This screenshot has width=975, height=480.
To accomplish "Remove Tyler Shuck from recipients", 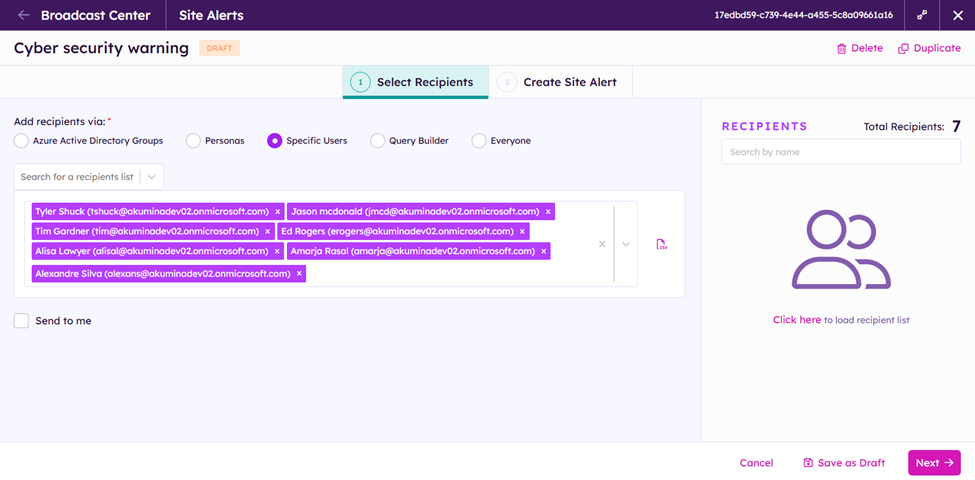I will (278, 212).
